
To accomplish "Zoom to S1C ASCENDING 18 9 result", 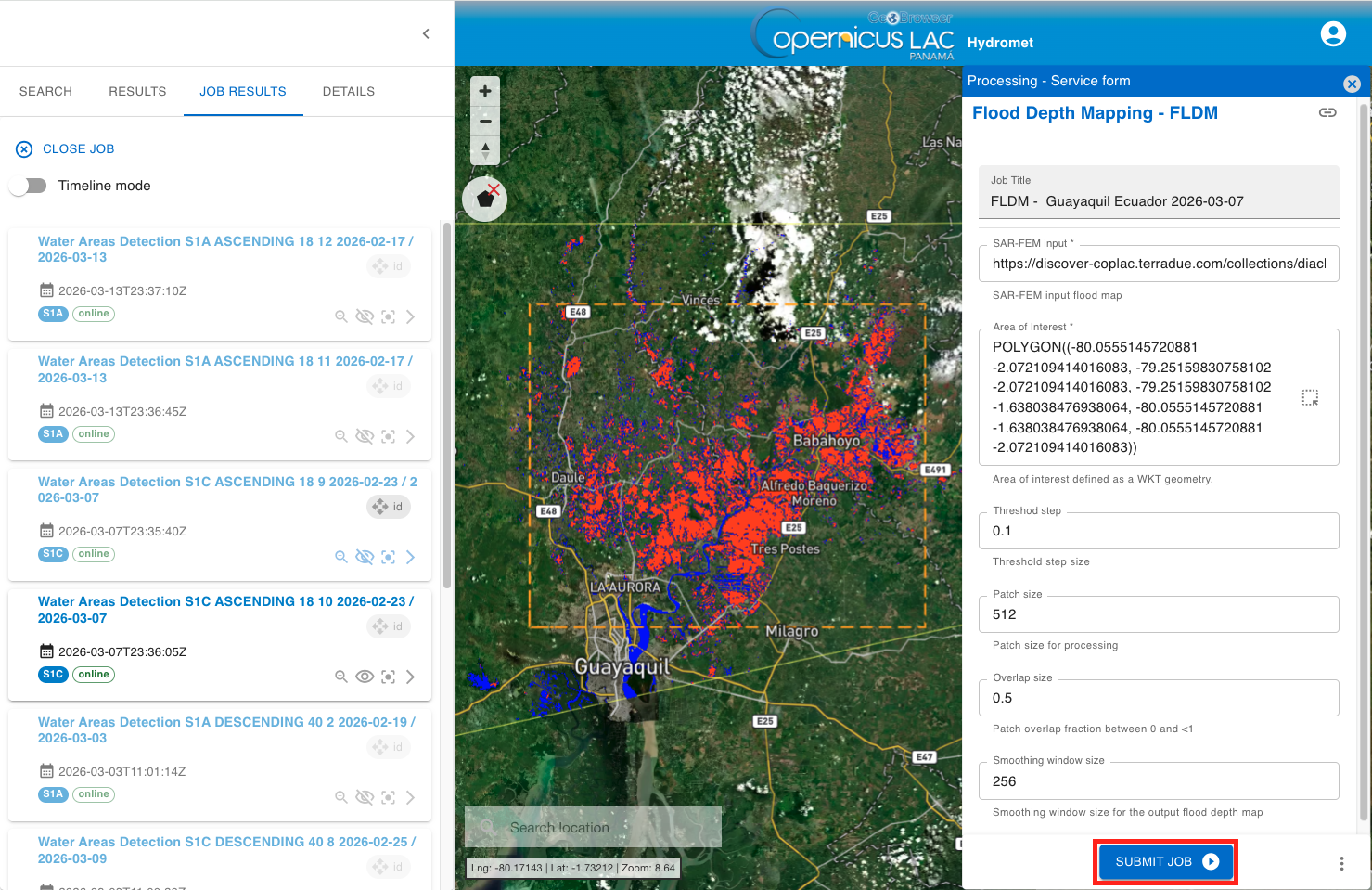I will [341, 557].
